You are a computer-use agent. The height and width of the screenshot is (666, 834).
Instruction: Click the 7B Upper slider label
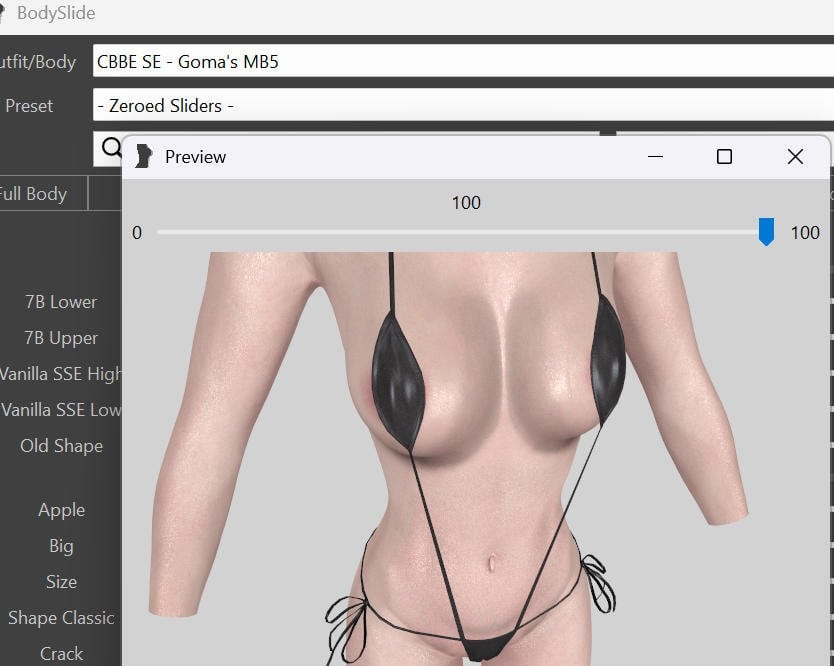coord(61,338)
